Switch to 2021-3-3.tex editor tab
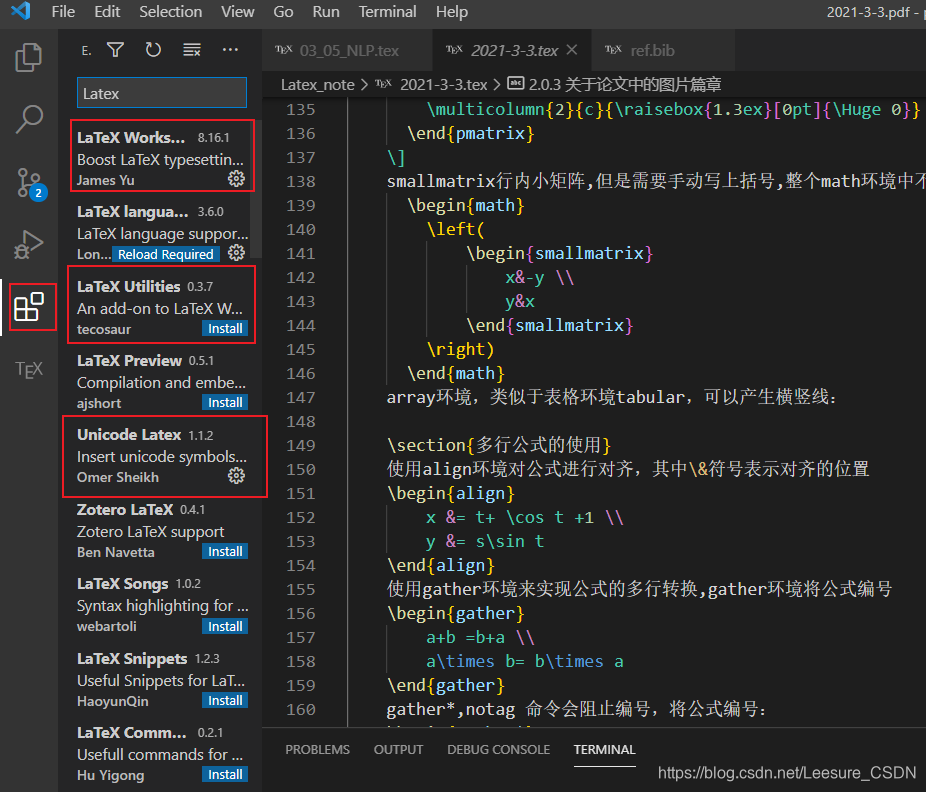This screenshot has height=792, width=926. 511,50
